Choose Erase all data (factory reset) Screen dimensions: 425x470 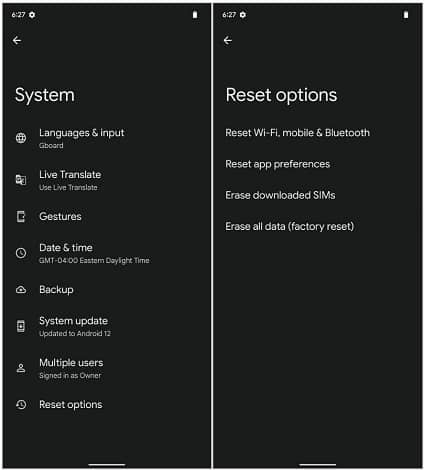(x=318, y=226)
